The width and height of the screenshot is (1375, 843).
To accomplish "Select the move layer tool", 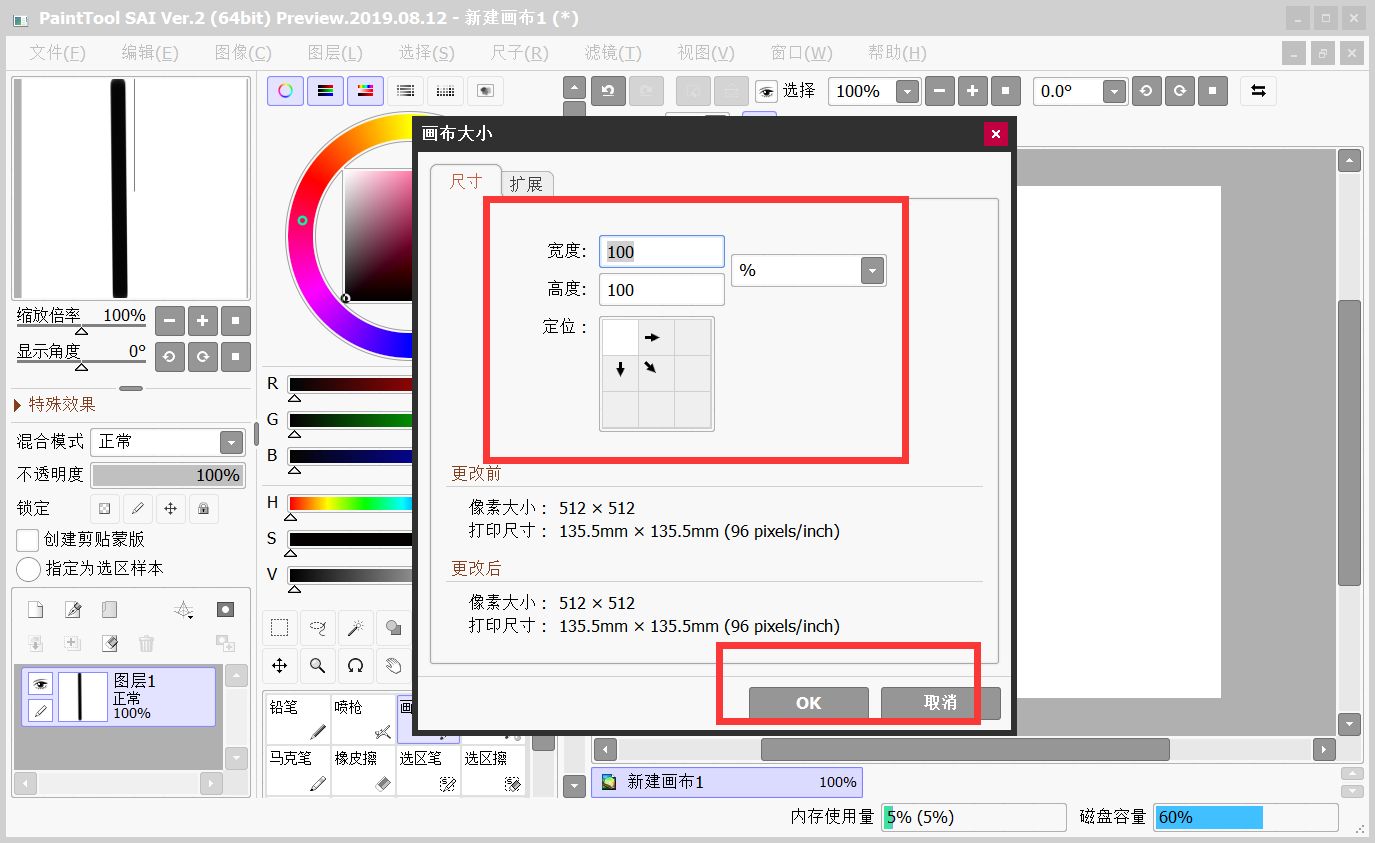I will pyautogui.click(x=280, y=665).
